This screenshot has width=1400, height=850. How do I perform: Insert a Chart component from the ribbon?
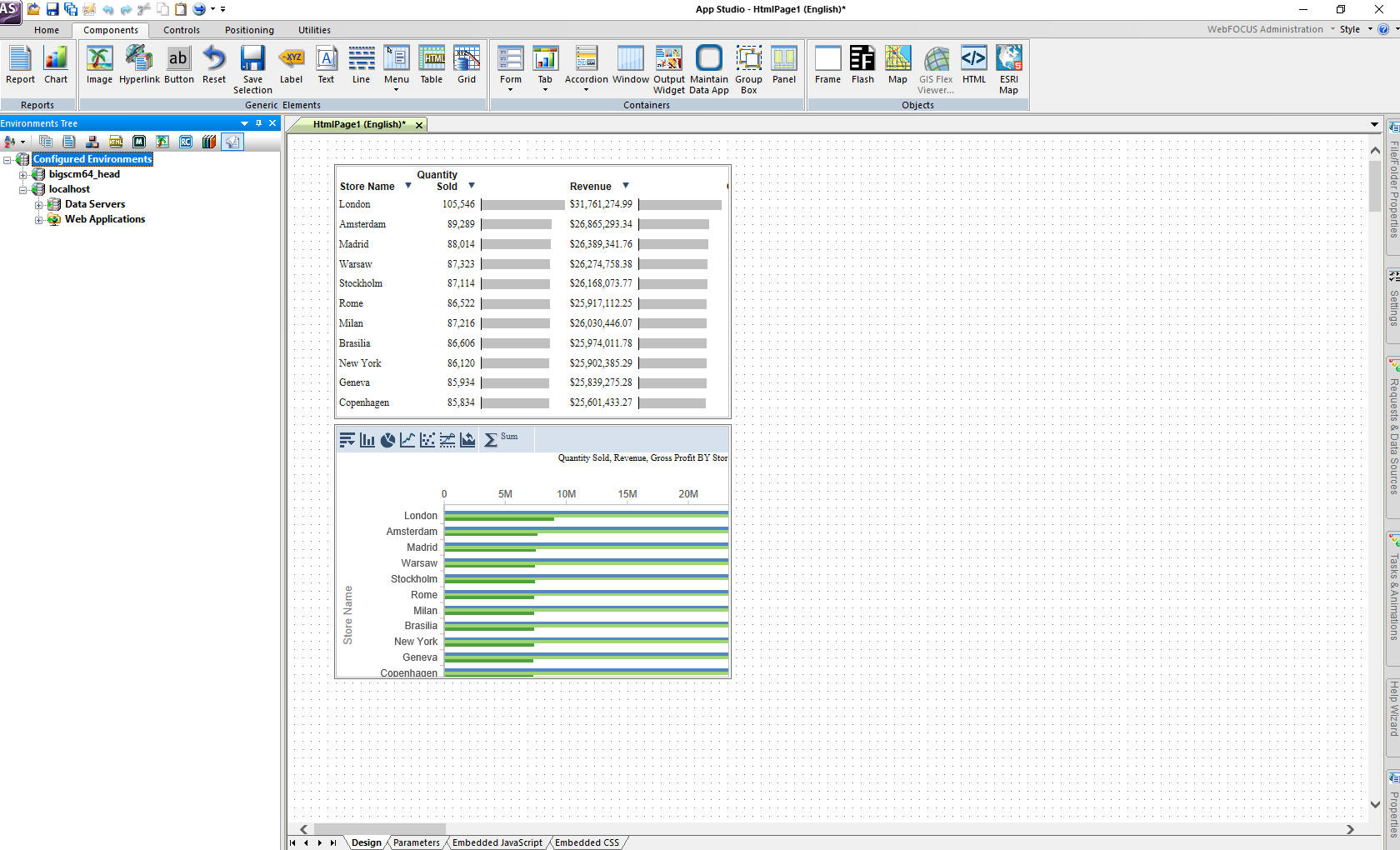click(56, 65)
